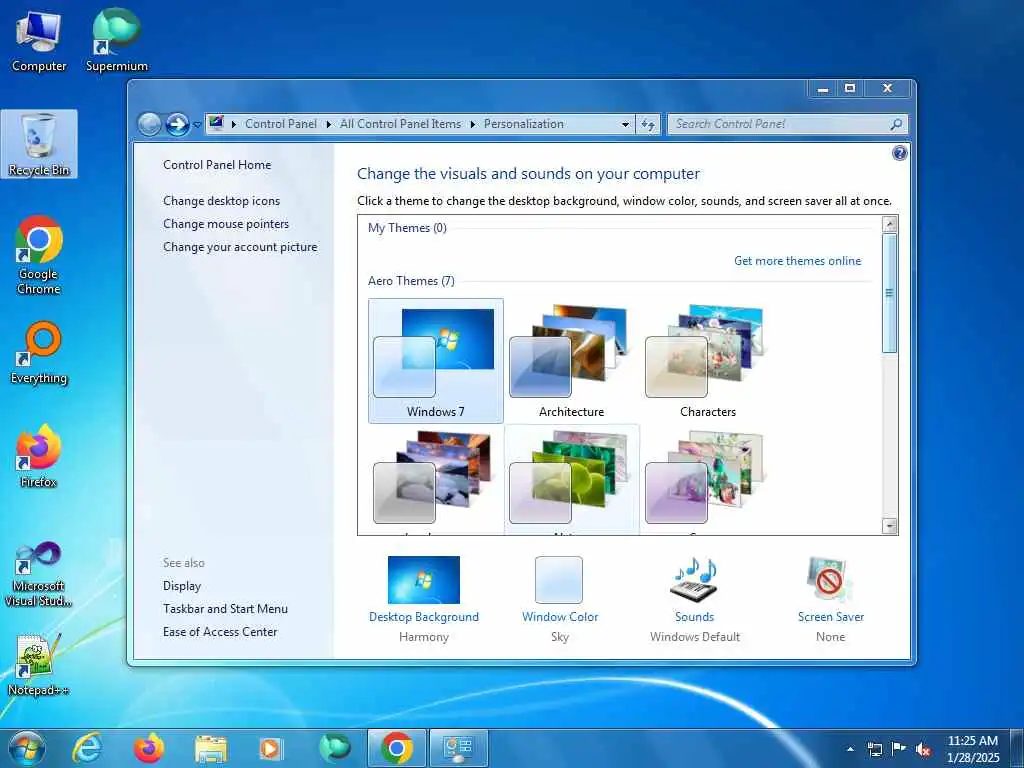Click the theme list scrollbar thumb

(889, 293)
